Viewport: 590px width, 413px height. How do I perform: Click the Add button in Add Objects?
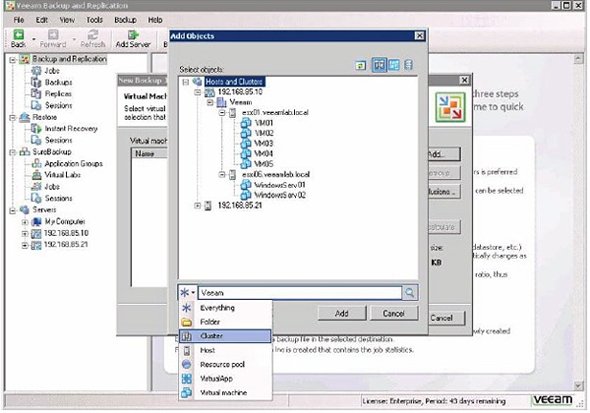[342, 313]
